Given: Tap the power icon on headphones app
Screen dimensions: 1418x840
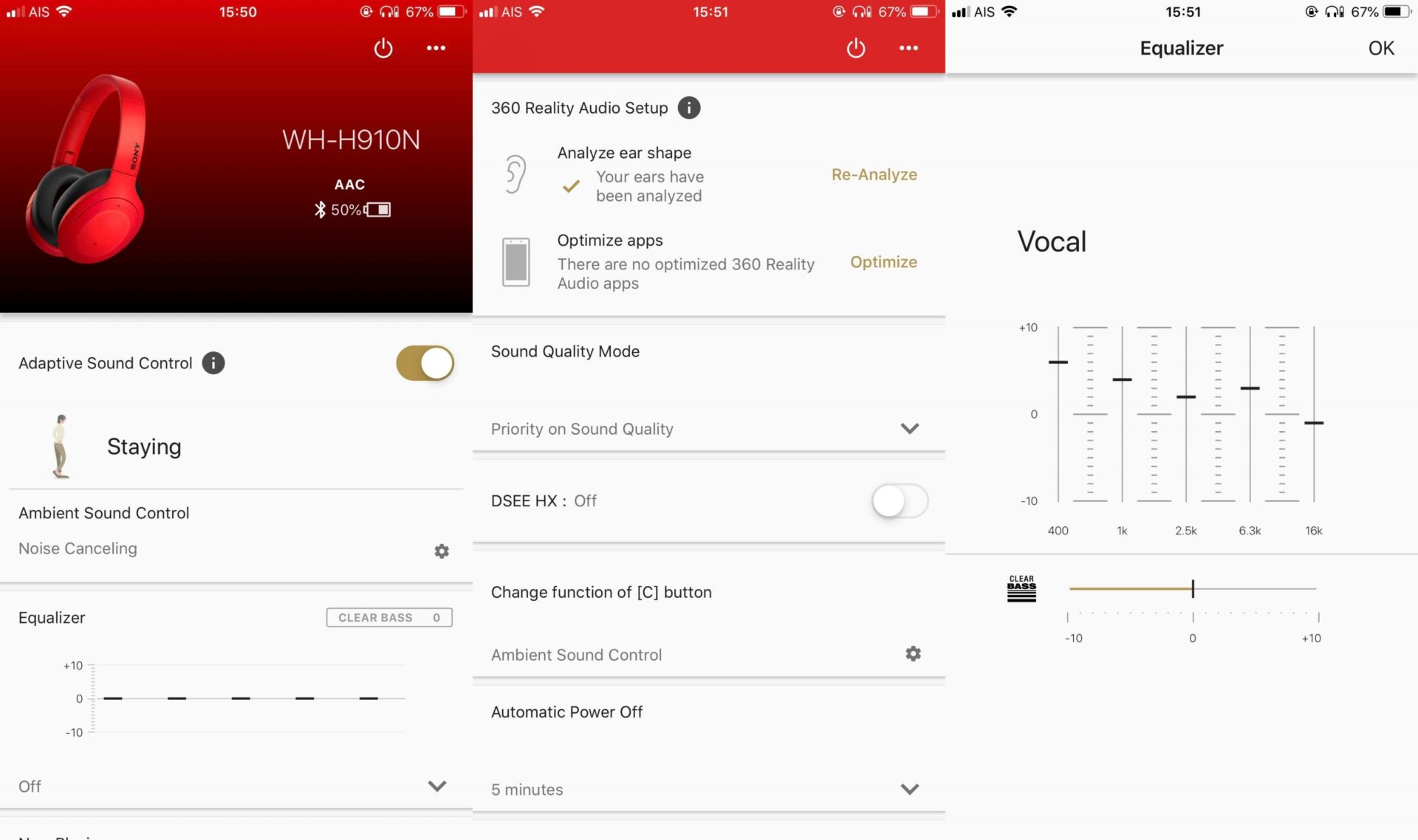Looking at the screenshot, I should (384, 47).
